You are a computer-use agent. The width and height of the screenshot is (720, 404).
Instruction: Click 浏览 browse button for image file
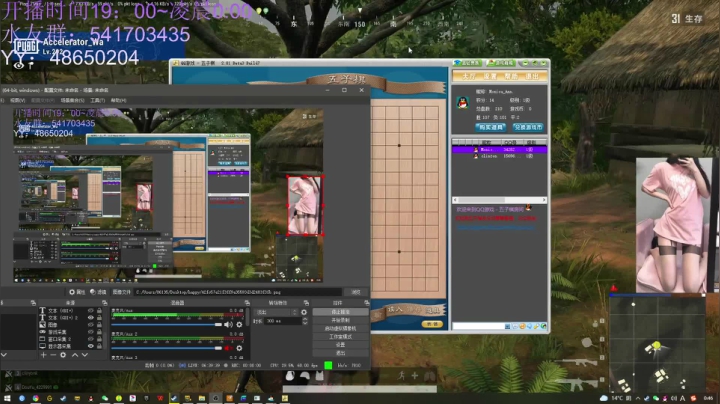click(x=356, y=292)
